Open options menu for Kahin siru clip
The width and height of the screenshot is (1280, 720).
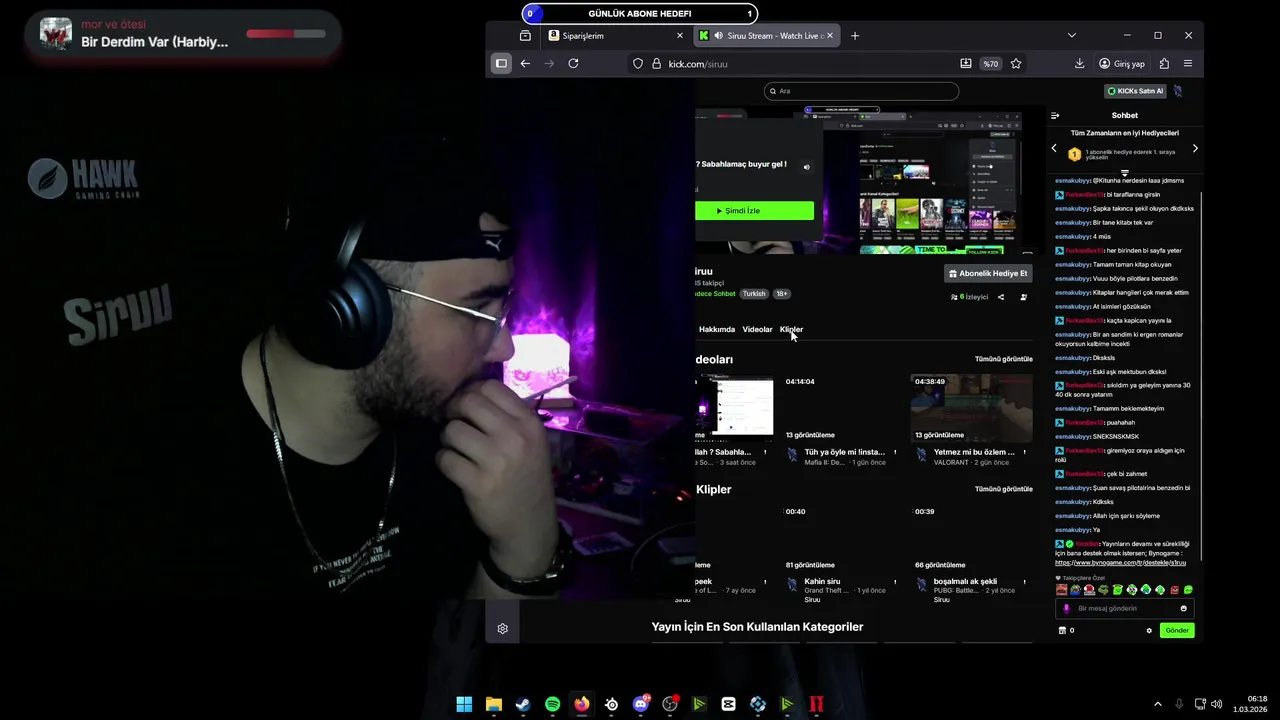[895, 582]
